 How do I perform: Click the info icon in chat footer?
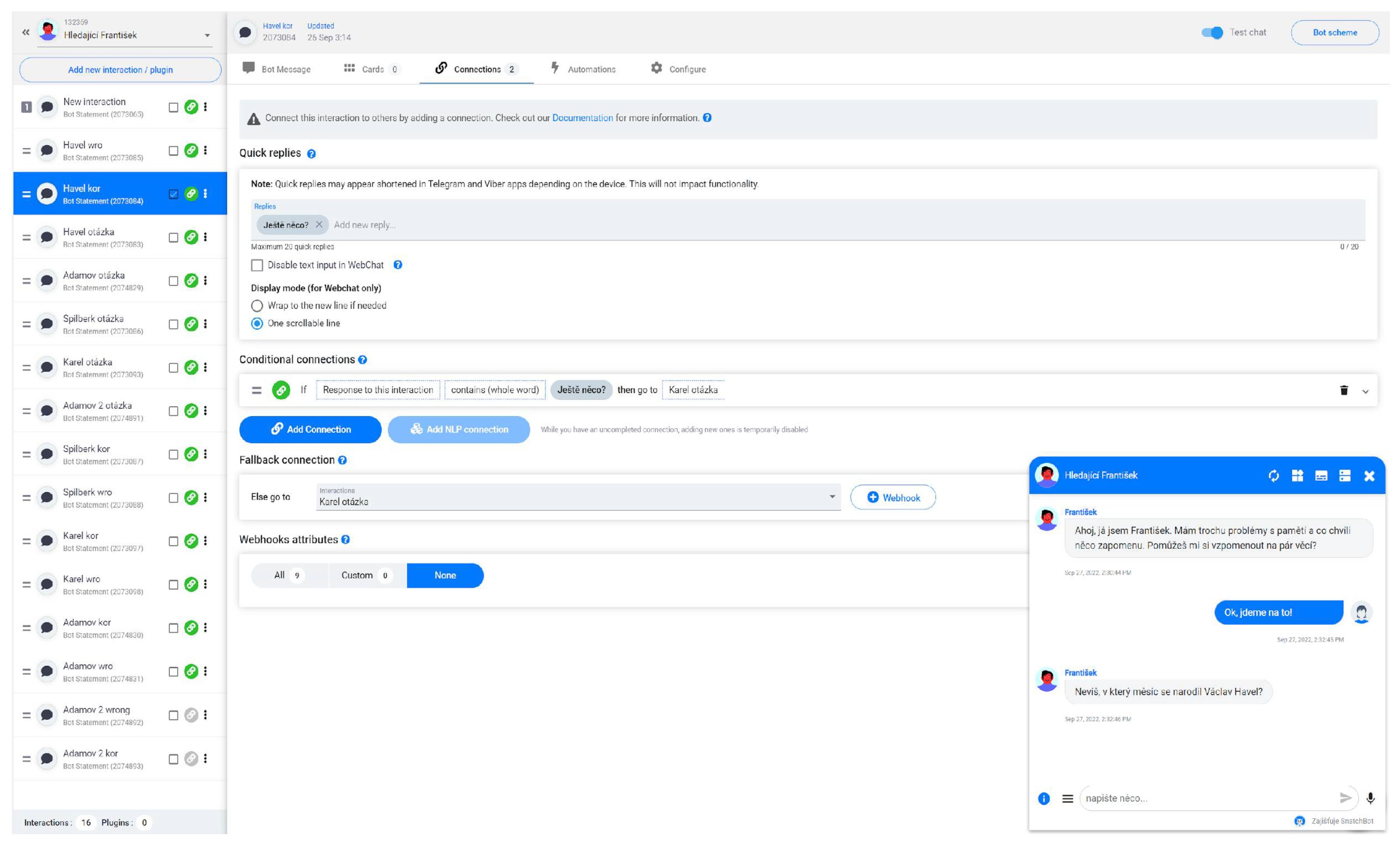(1044, 798)
